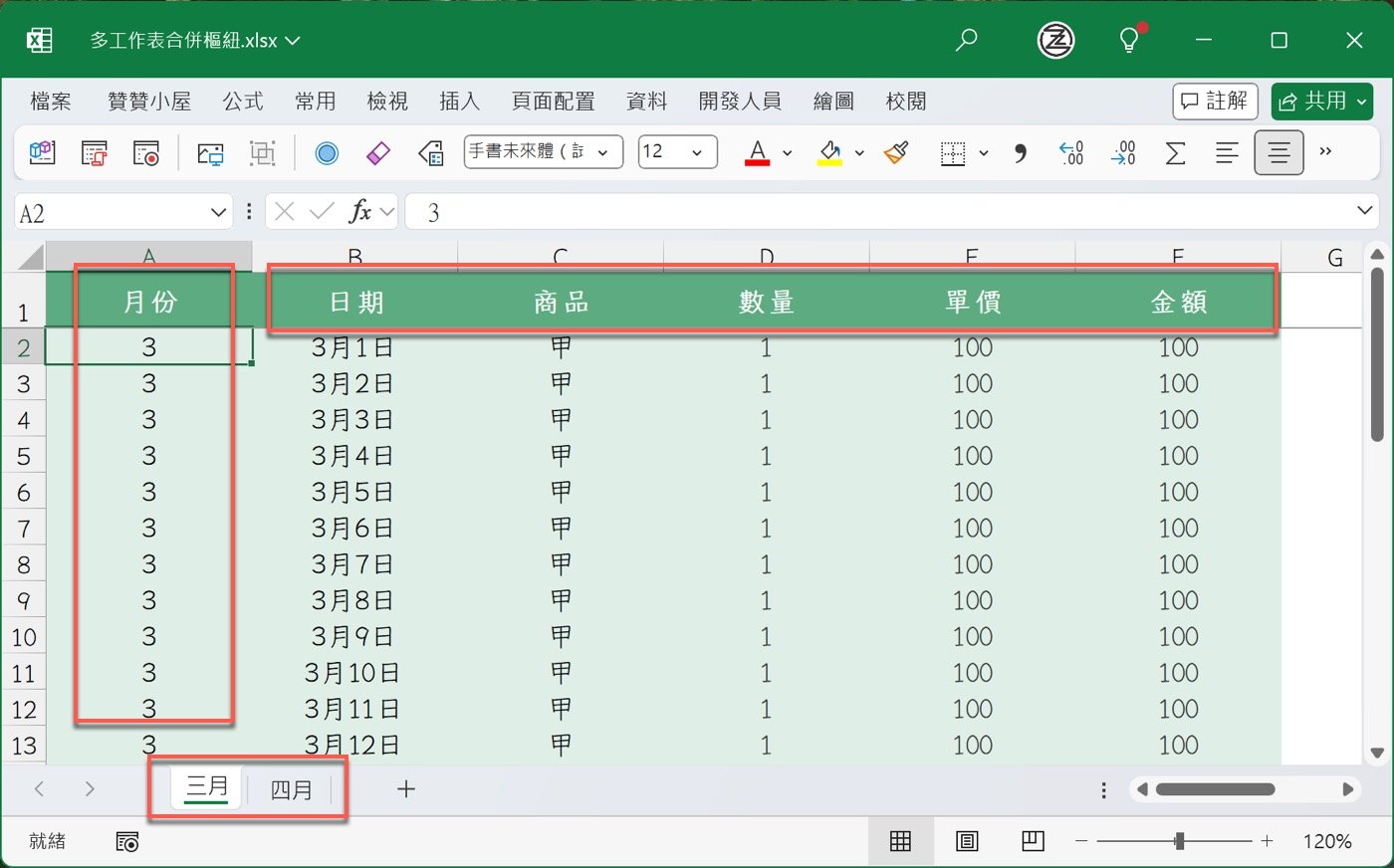Image resolution: width=1394 pixels, height=868 pixels.
Task: Open insert function fx dropdown arrow
Action: (x=387, y=211)
